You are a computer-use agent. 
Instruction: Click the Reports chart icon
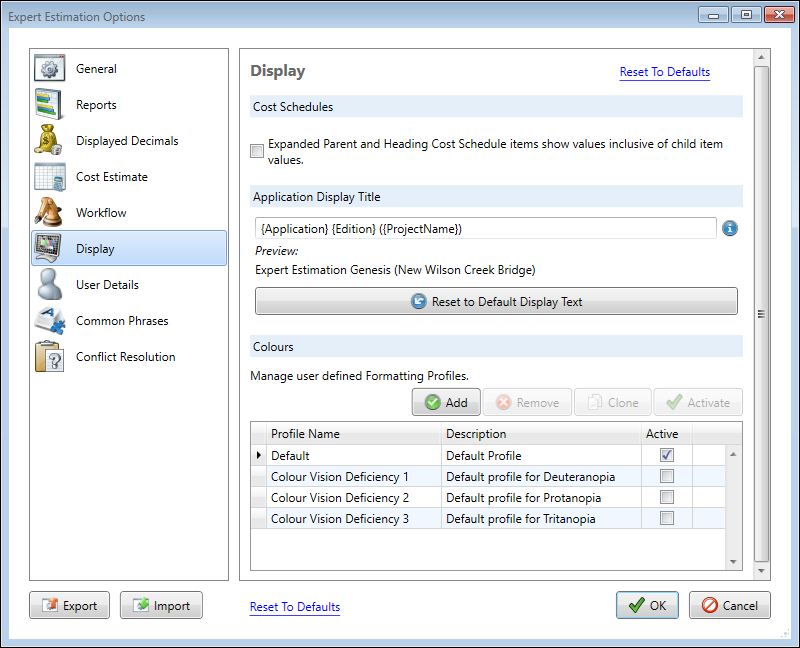tap(50, 105)
